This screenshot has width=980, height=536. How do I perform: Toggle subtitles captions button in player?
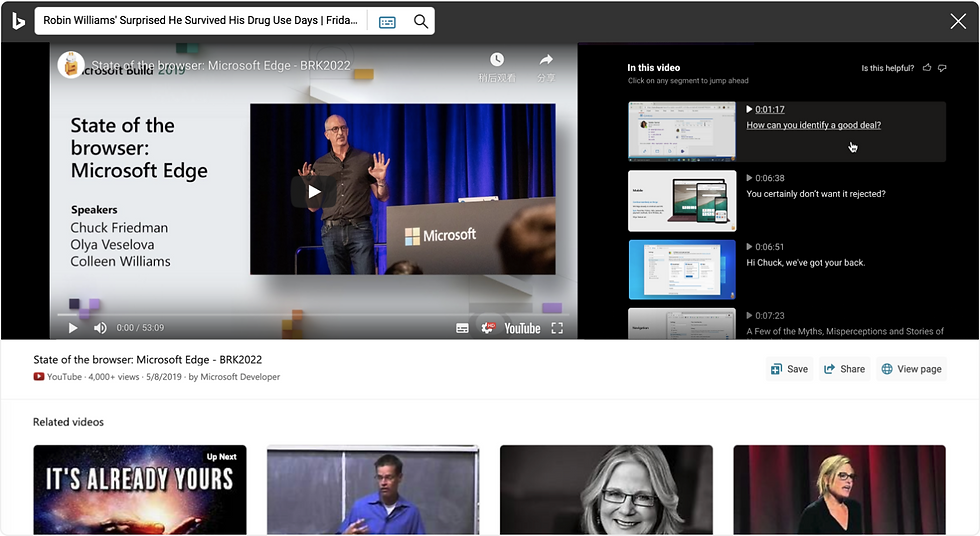click(x=462, y=329)
